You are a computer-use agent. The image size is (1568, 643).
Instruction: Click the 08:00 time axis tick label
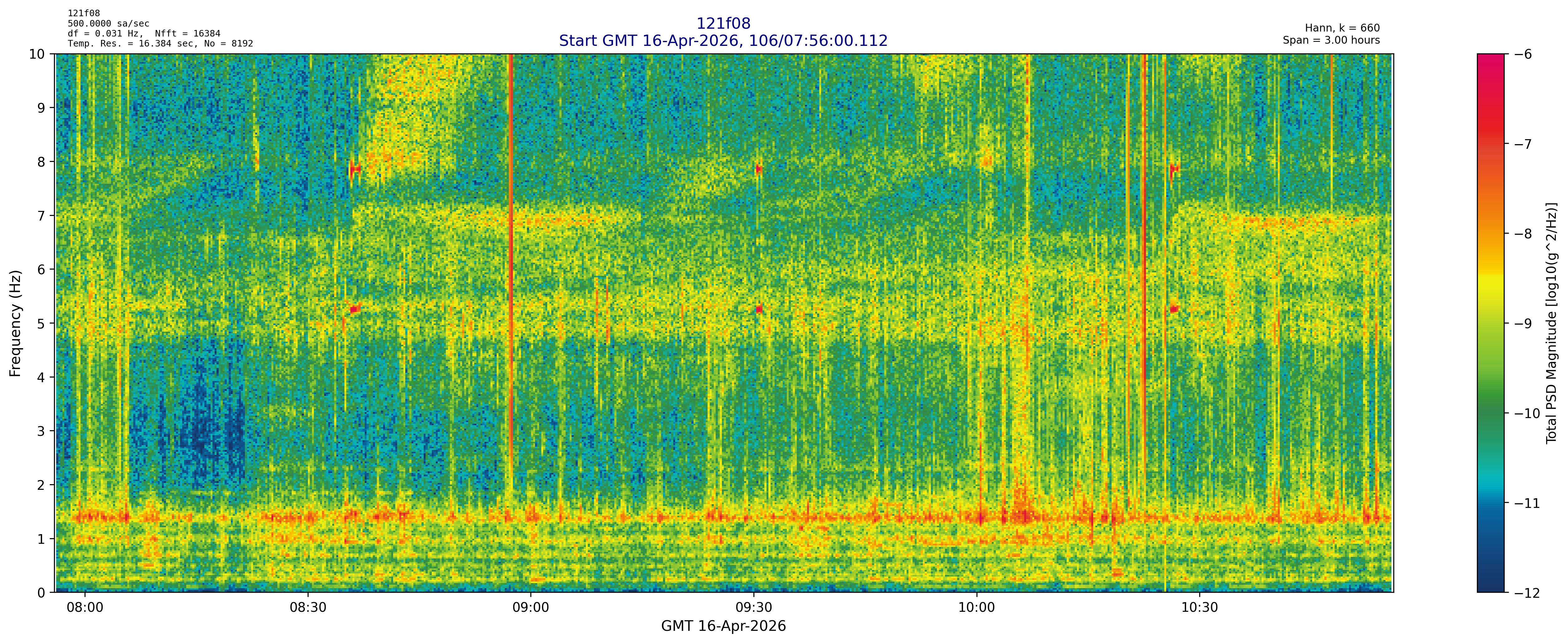85,608
